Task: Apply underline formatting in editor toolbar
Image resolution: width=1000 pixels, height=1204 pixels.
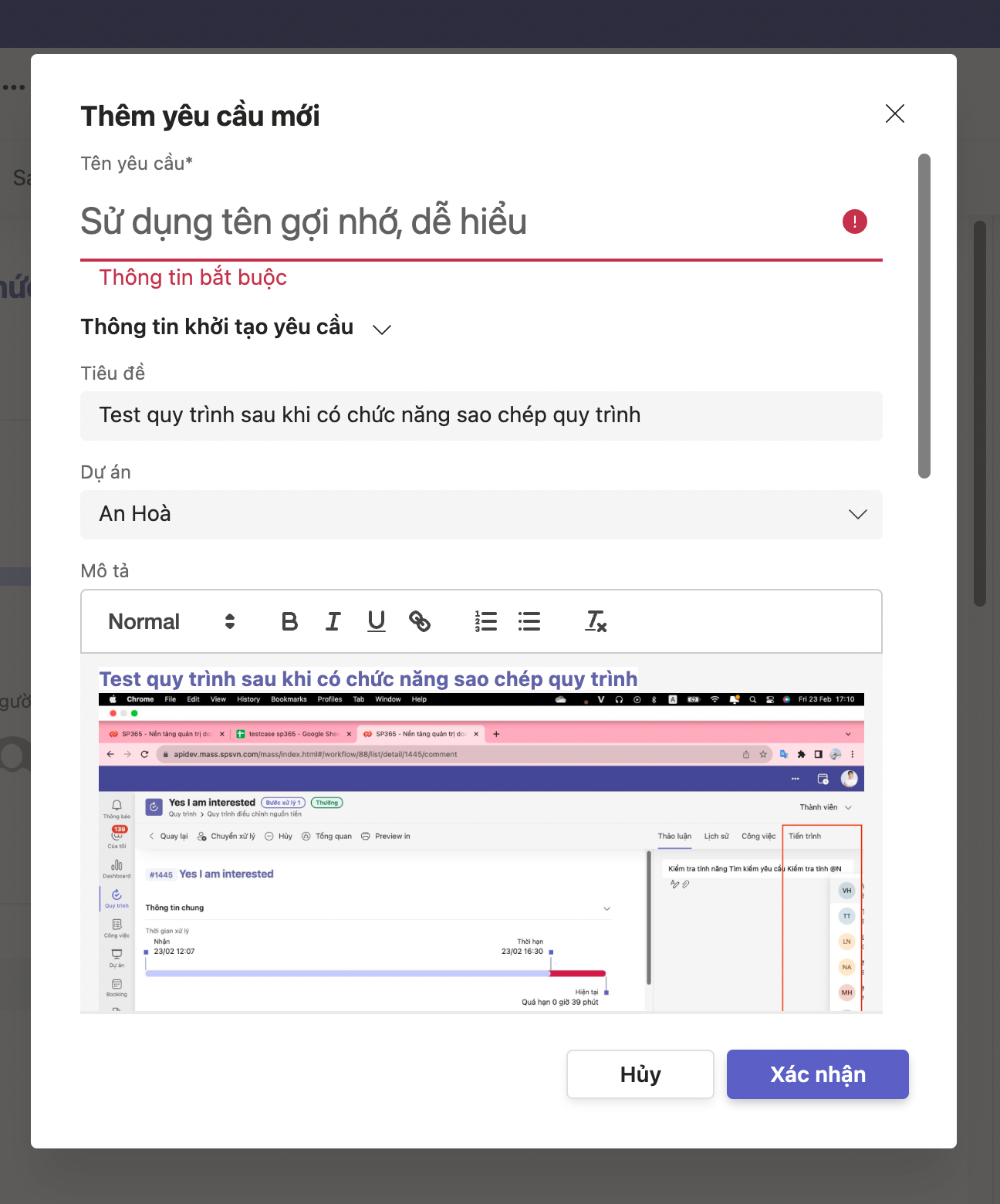Action: click(377, 621)
